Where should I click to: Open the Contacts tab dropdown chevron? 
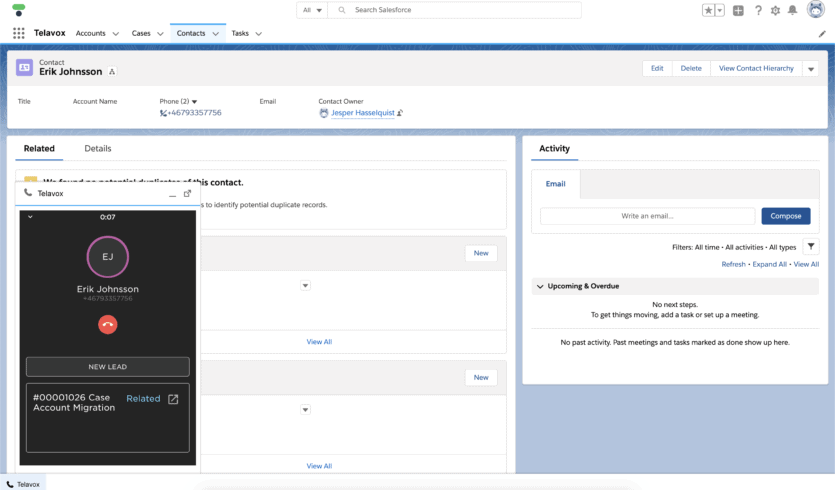(216, 34)
